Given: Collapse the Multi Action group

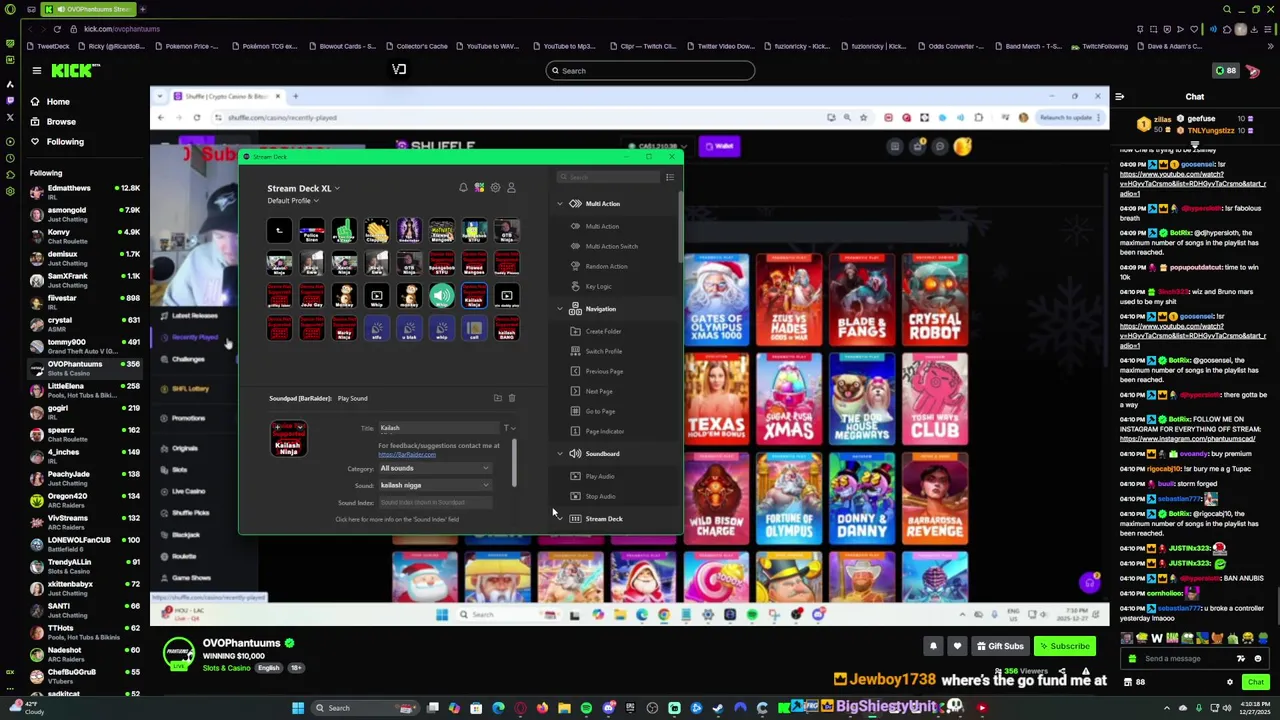Looking at the screenshot, I should (x=560, y=204).
